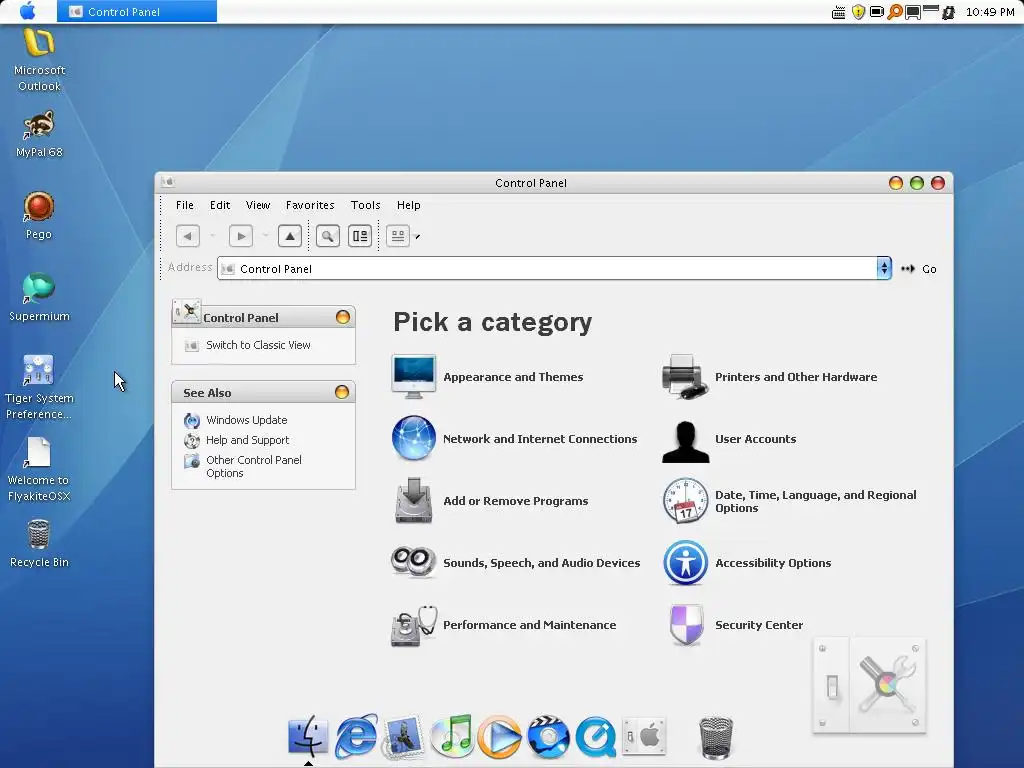Click the Views toolbar button

[398, 236]
